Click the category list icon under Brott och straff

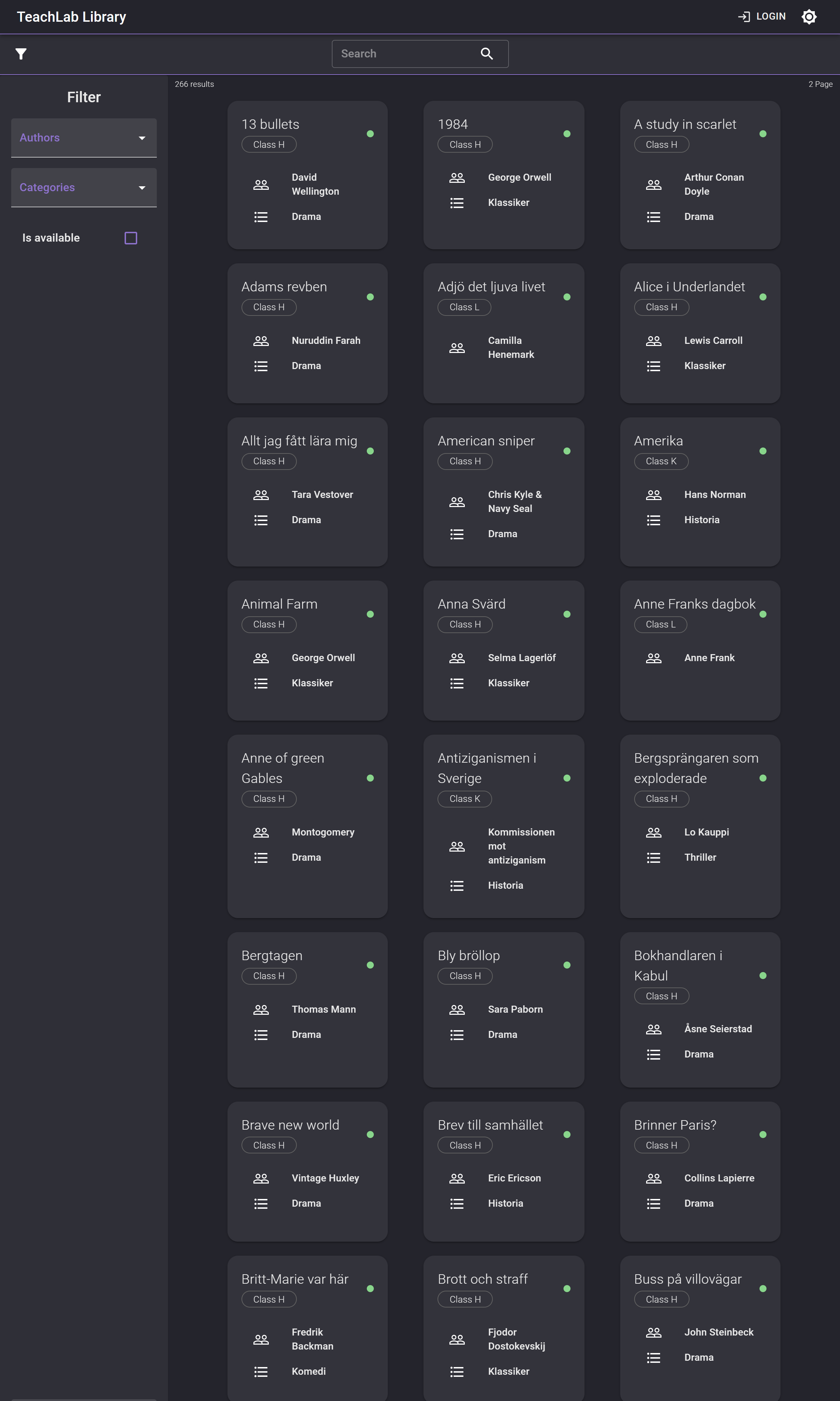[x=457, y=1371]
